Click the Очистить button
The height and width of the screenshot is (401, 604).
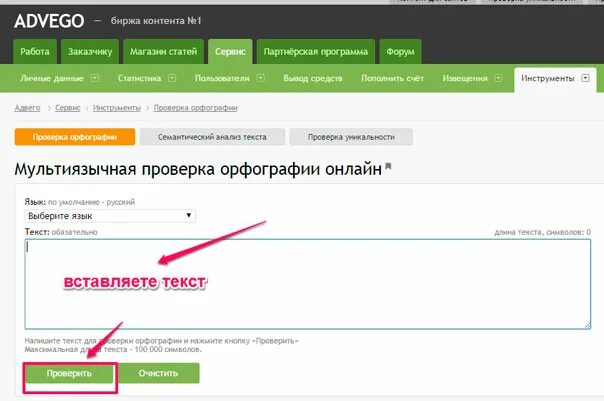click(158, 373)
